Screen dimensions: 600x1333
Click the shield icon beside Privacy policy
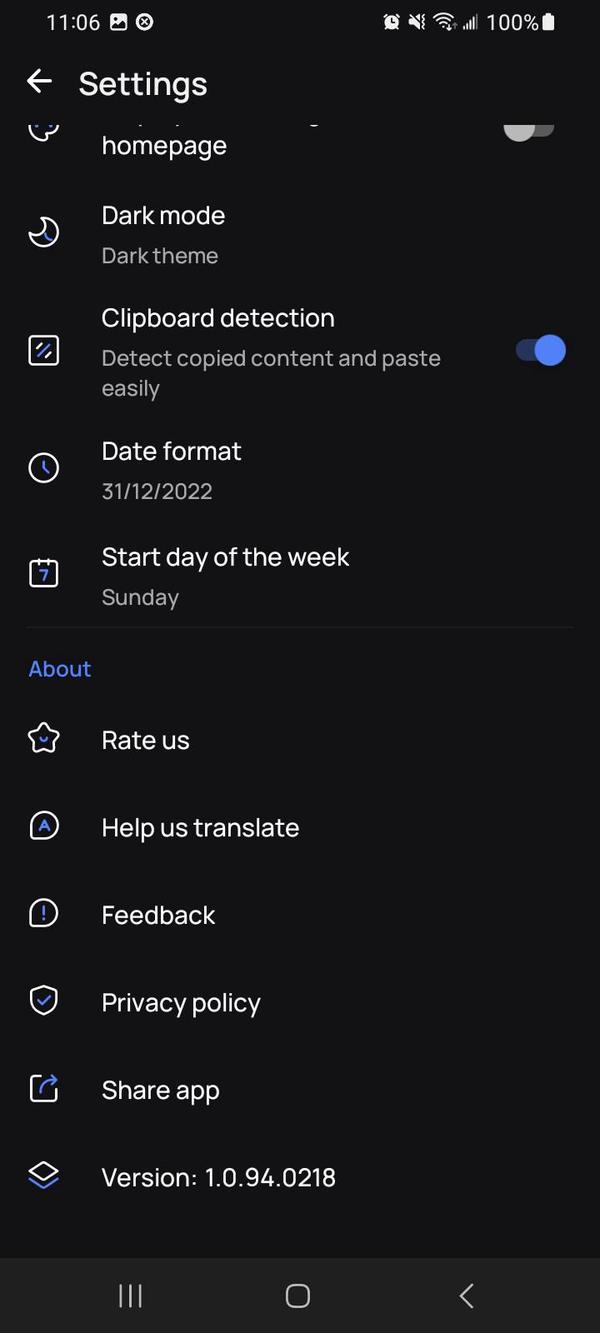43,1000
